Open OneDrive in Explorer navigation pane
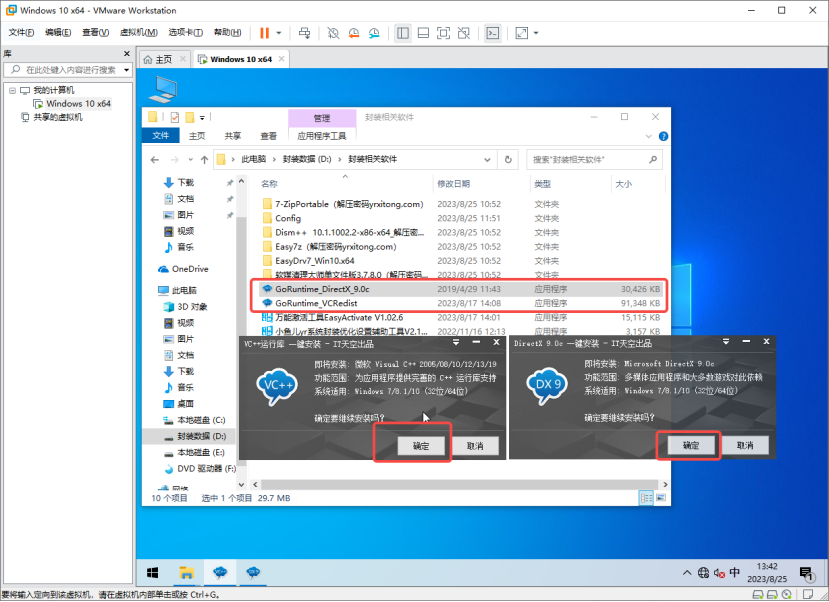Screen dimensions: 829x602 (183, 269)
